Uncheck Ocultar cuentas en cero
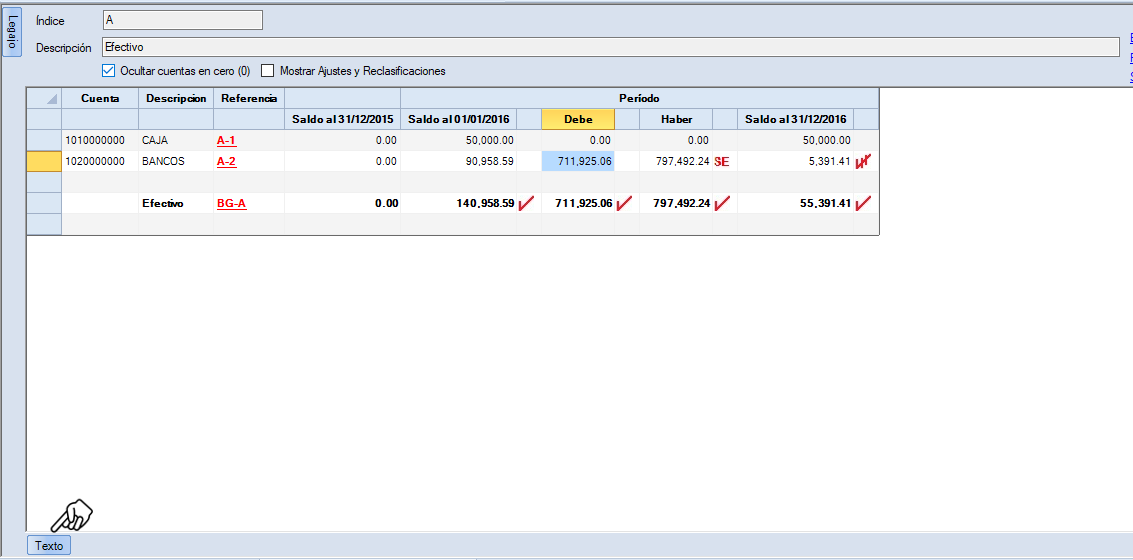The width and height of the screenshot is (1133, 560). pos(109,71)
